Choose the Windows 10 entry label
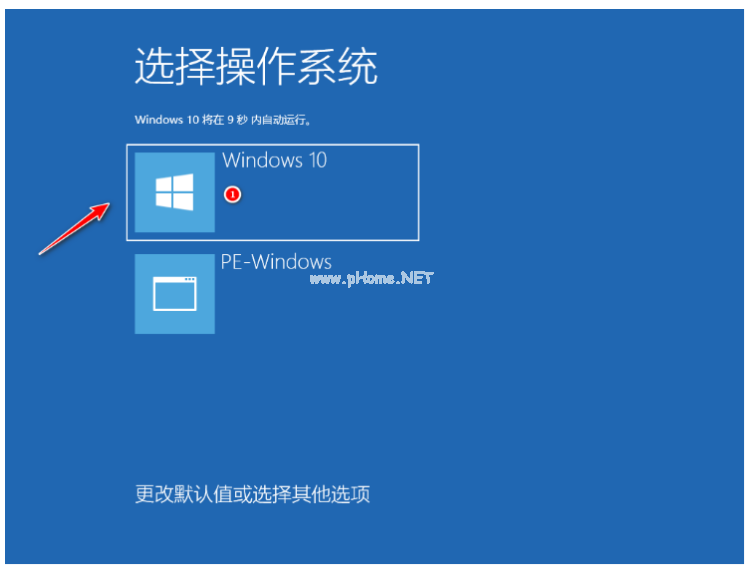Image resolution: width=753 pixels, height=574 pixels. [x=275, y=160]
